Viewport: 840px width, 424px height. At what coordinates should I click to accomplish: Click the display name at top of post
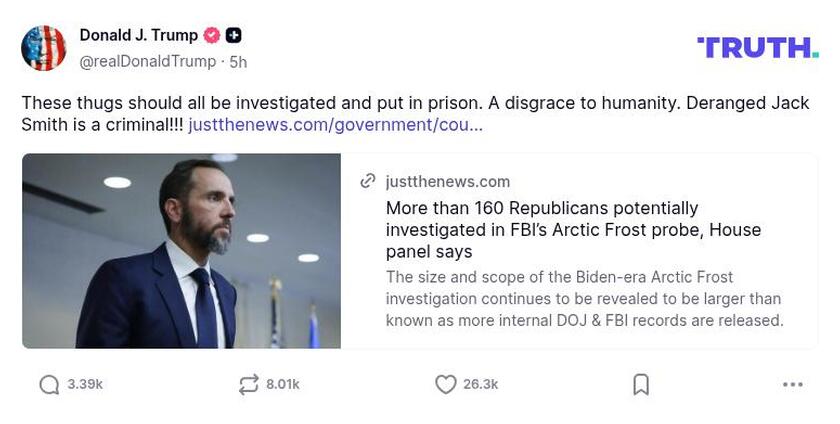[139, 35]
